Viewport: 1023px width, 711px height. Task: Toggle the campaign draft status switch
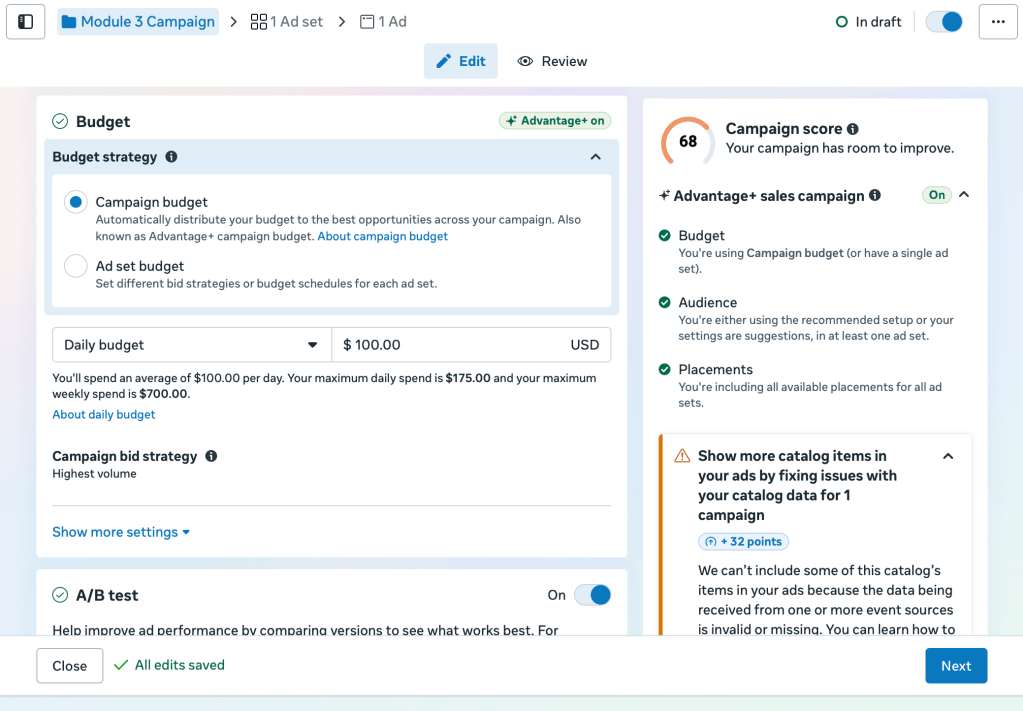(x=944, y=21)
